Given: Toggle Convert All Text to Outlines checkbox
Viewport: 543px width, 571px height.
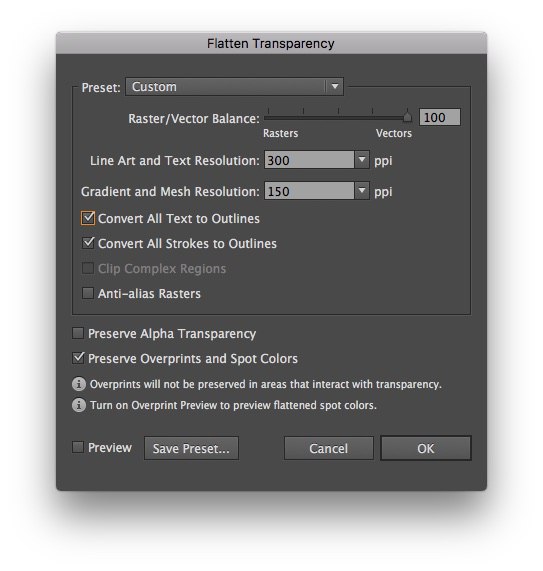Looking at the screenshot, I should (x=88, y=218).
